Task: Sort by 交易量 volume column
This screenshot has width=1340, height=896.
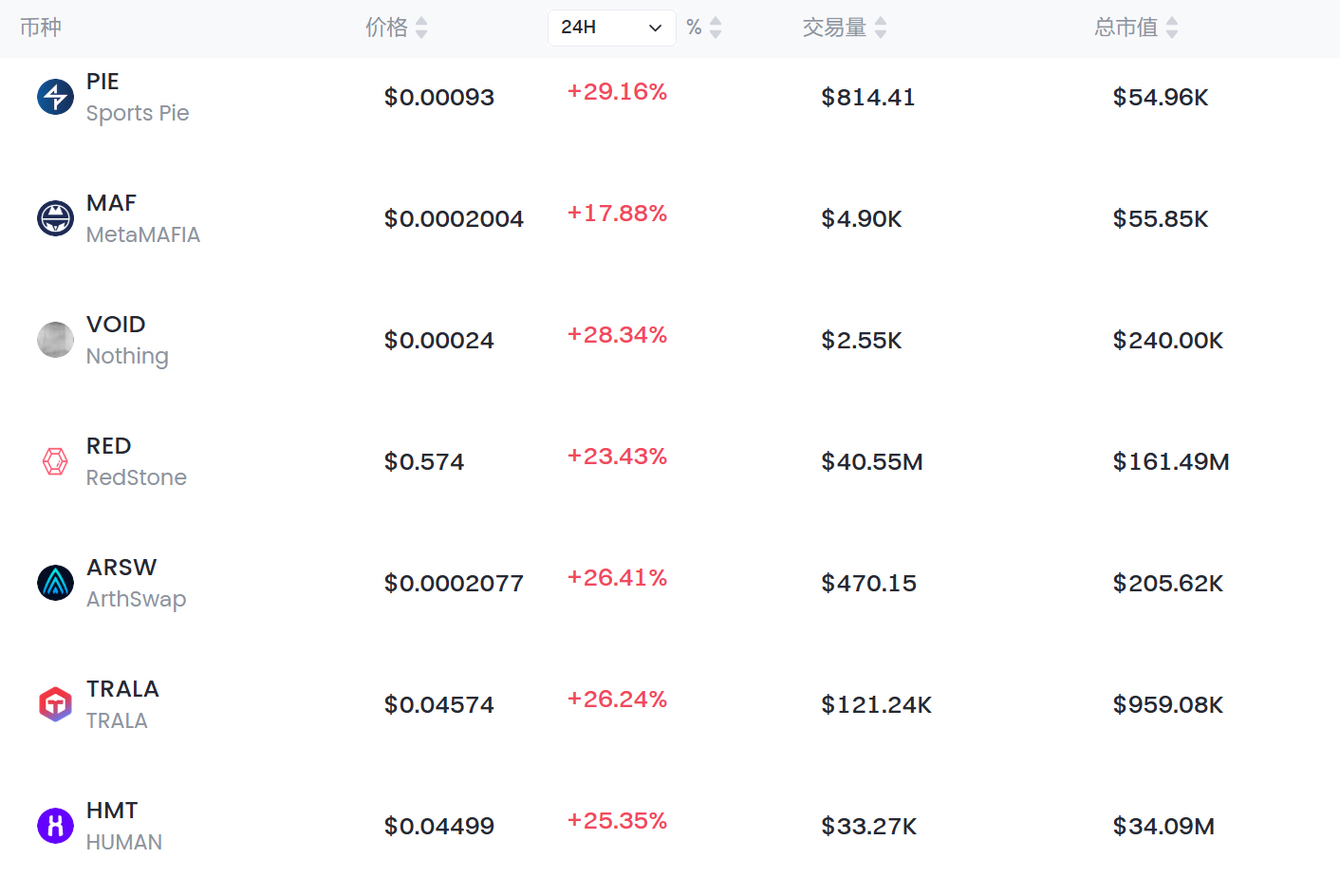Action: click(881, 28)
